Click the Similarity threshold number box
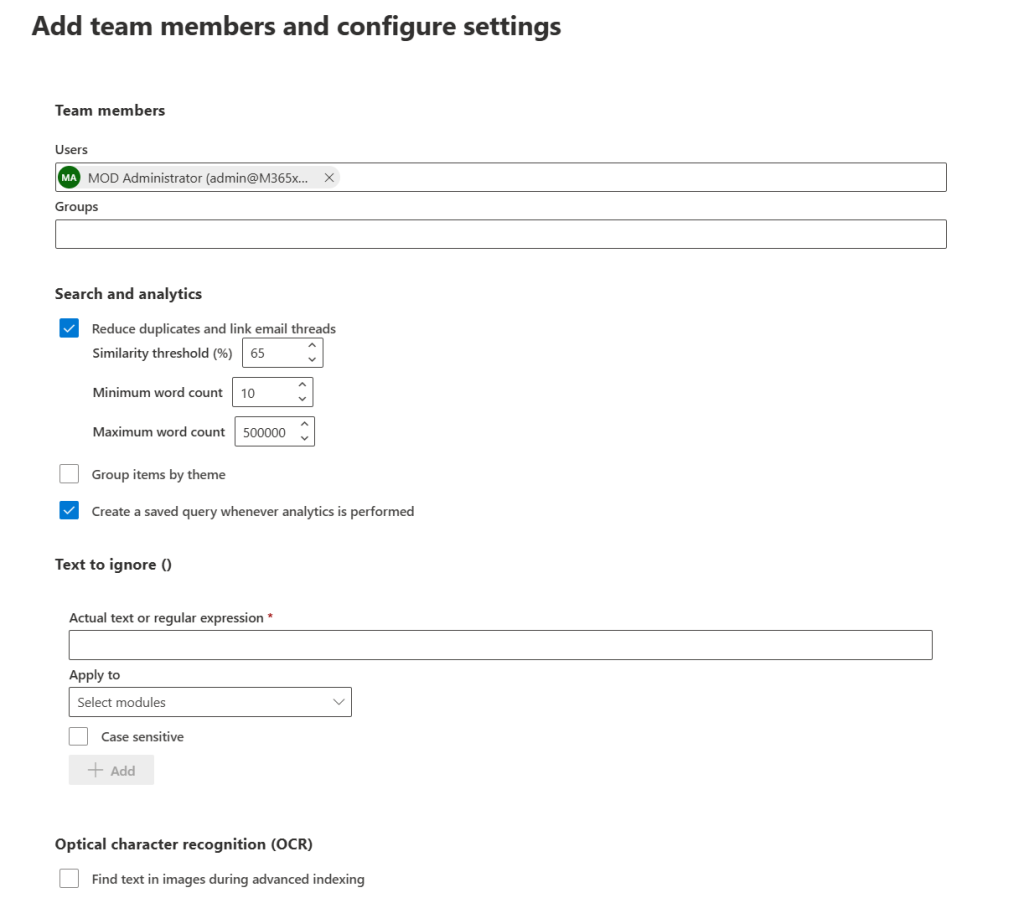1024x898 pixels. point(272,353)
